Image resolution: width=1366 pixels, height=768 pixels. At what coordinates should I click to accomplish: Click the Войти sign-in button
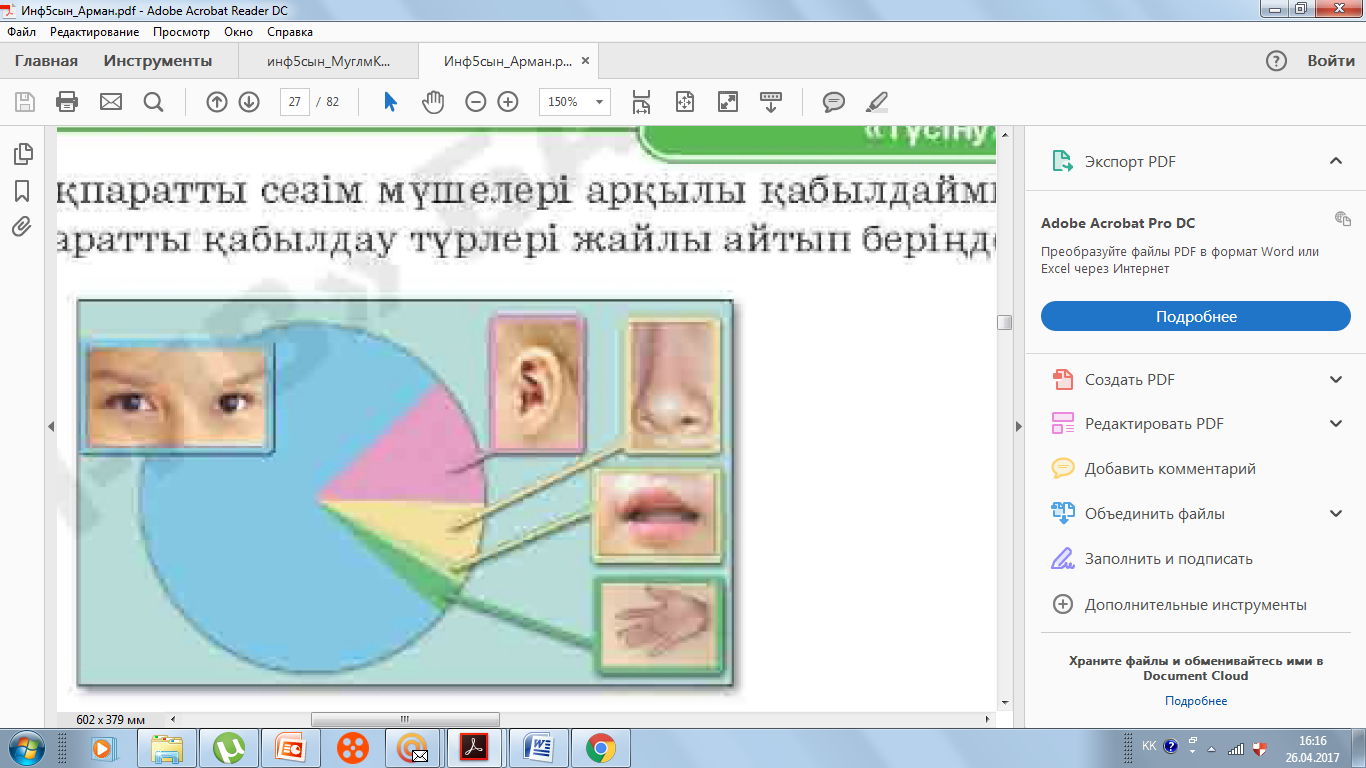(x=1331, y=61)
